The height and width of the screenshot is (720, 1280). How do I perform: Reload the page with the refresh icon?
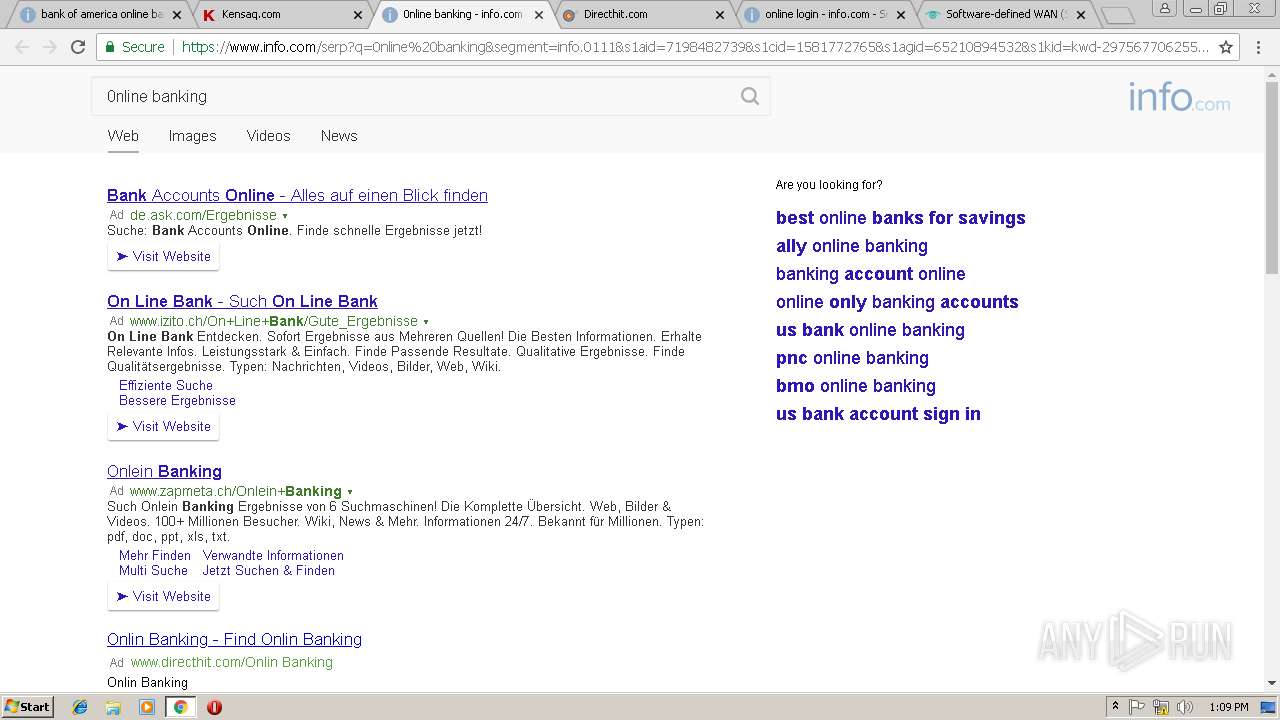pyautogui.click(x=78, y=47)
